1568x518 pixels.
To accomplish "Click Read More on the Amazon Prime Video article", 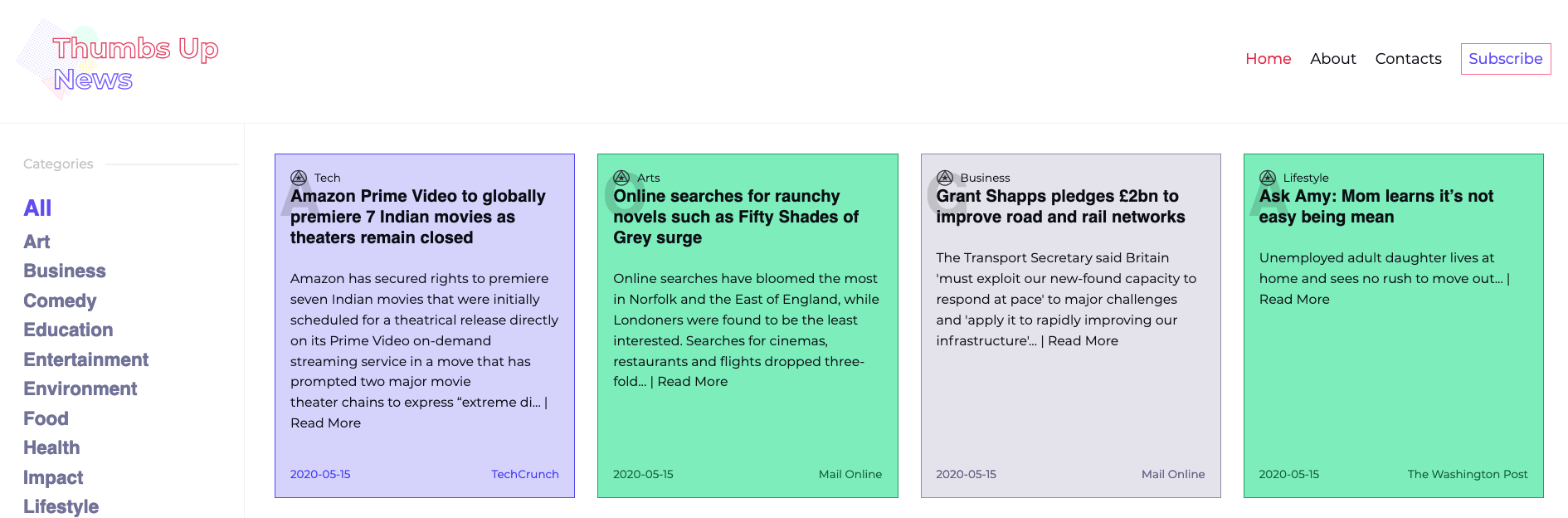I will coord(324,423).
